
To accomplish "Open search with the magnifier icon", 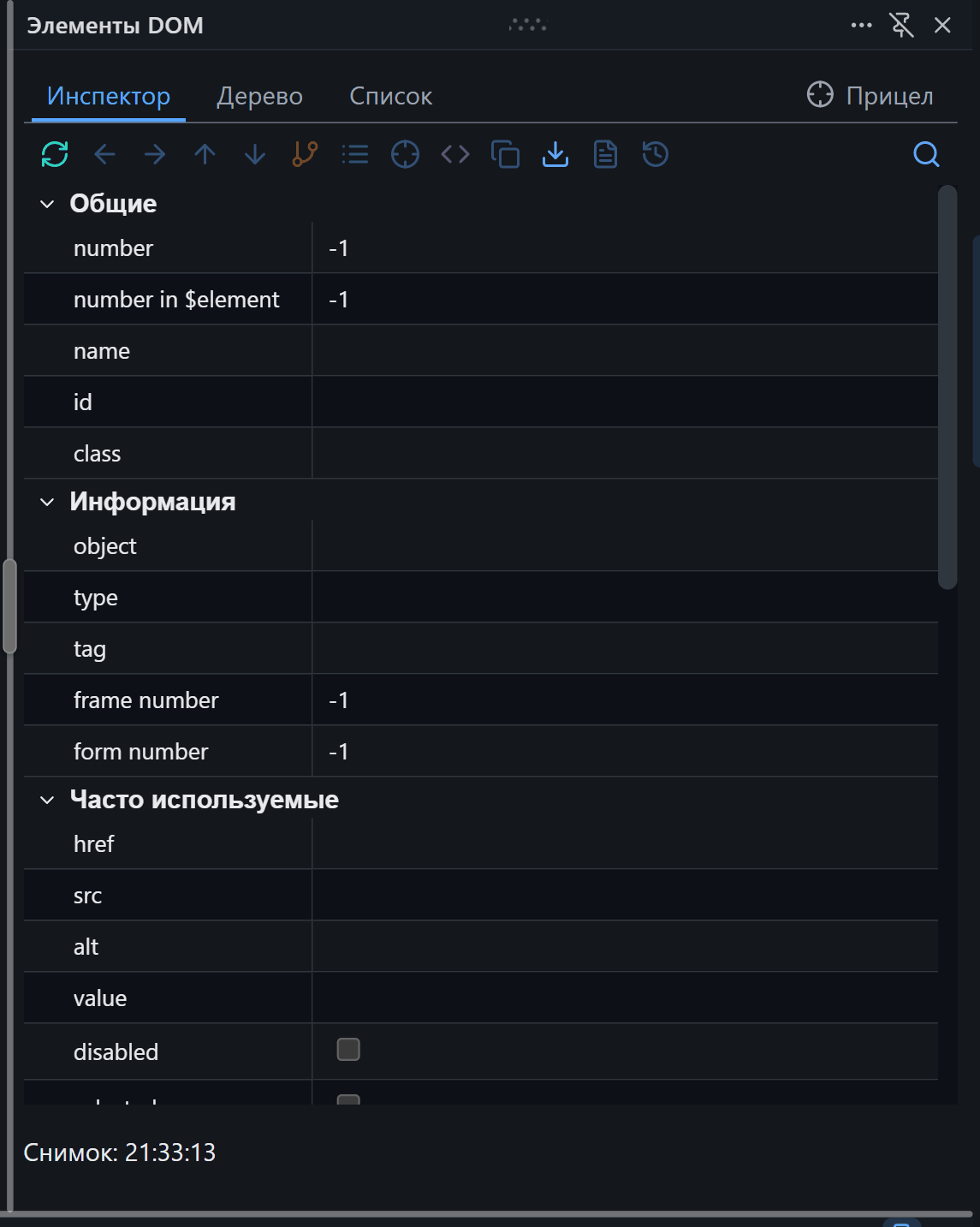I will pyautogui.click(x=926, y=154).
